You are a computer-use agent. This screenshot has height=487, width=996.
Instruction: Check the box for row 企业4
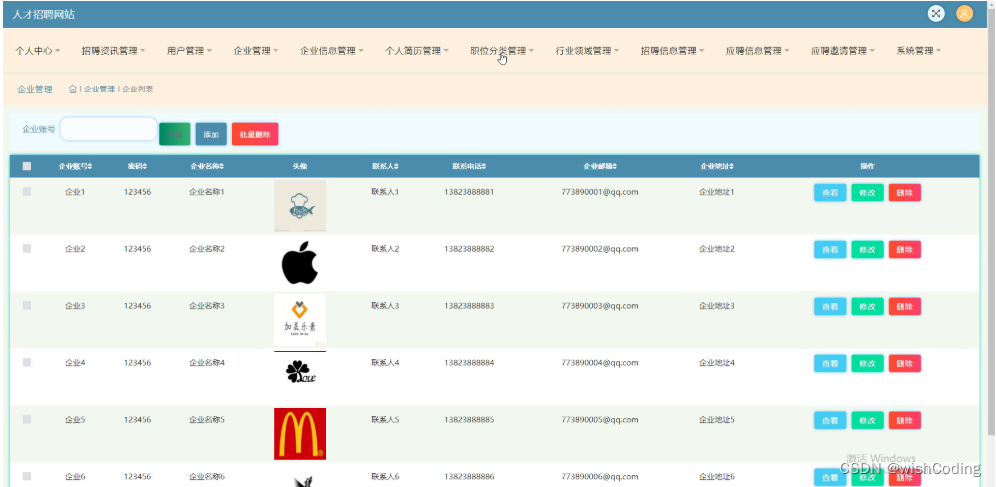pos(27,362)
